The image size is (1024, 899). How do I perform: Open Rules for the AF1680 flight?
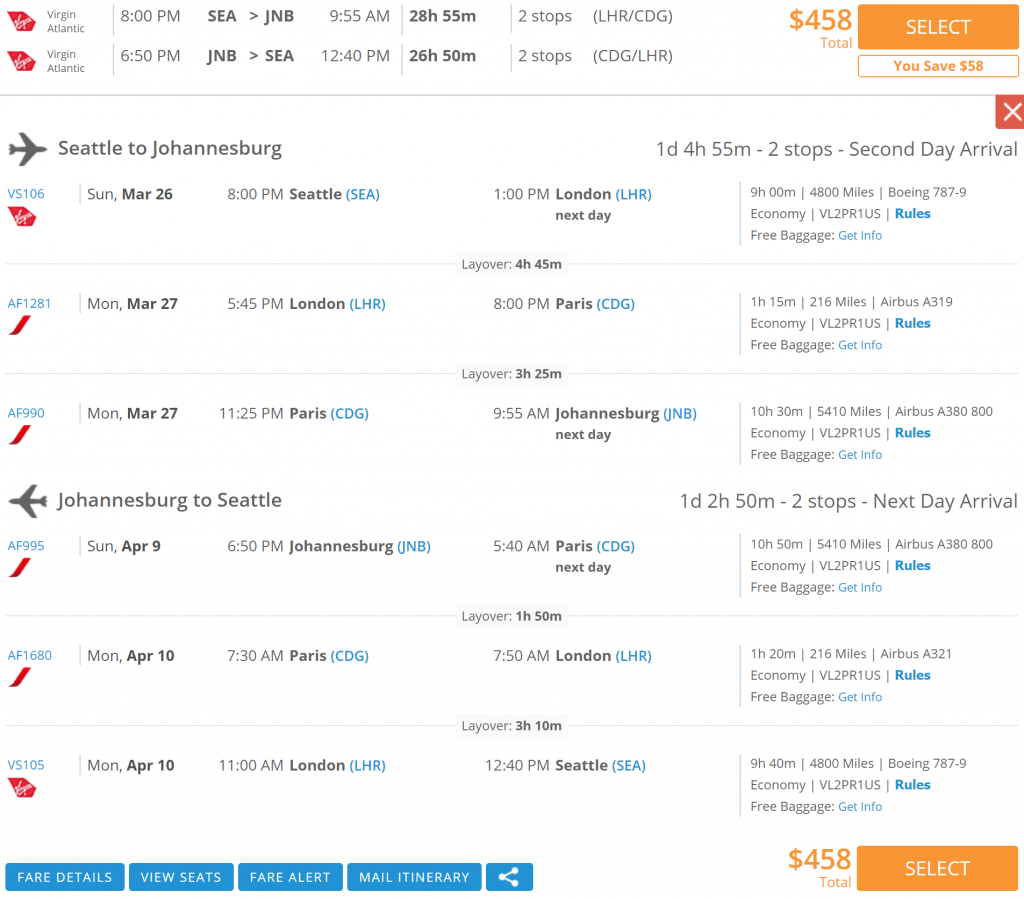912,675
